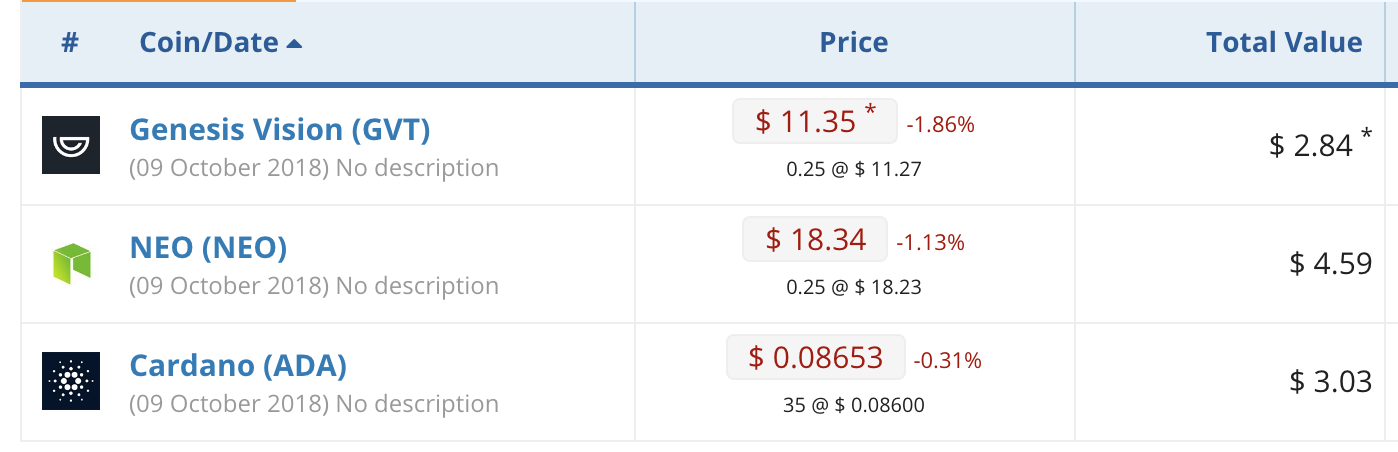Image resolution: width=1398 pixels, height=452 pixels.
Task: Open the Genesis Vision (GVT) link
Action: point(279,130)
